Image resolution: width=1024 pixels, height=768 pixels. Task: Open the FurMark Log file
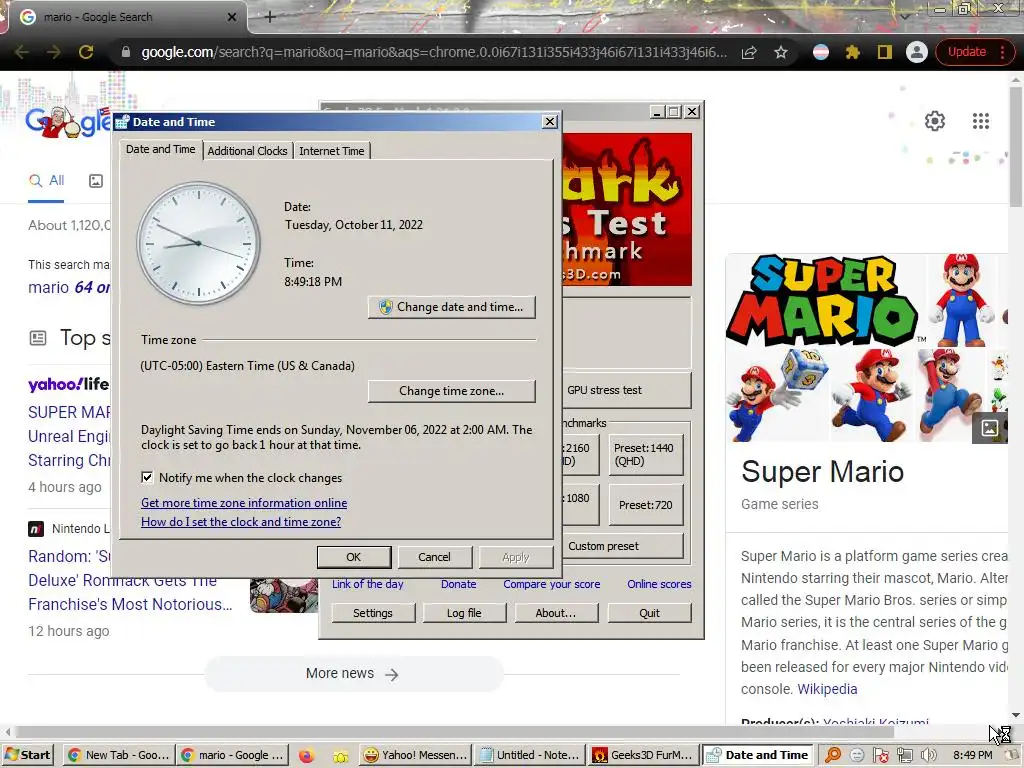[464, 613]
